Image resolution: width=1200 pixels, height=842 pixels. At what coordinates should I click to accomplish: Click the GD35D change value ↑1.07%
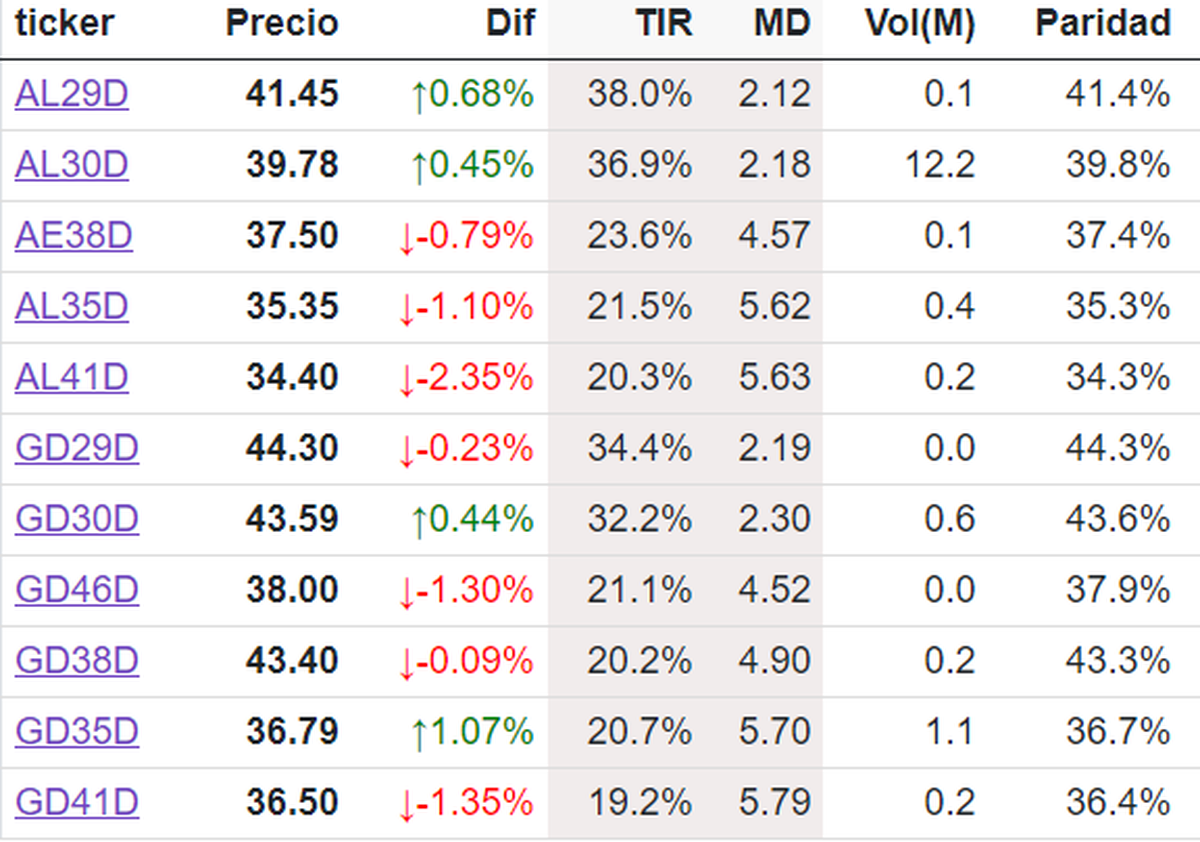tap(472, 733)
